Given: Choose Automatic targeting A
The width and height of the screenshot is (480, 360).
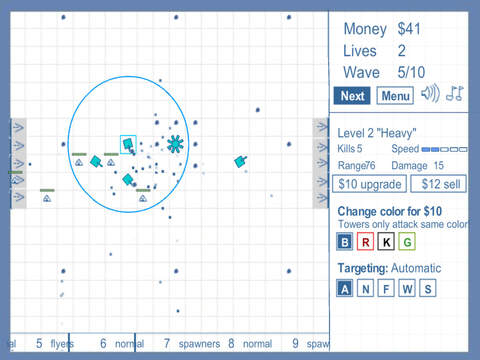Looking at the screenshot, I should pos(345,288).
